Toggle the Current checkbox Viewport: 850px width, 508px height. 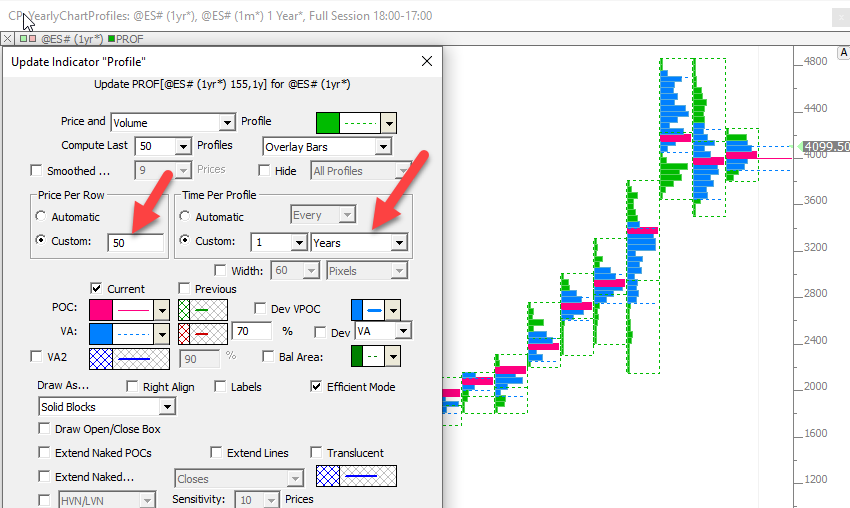(x=96, y=288)
